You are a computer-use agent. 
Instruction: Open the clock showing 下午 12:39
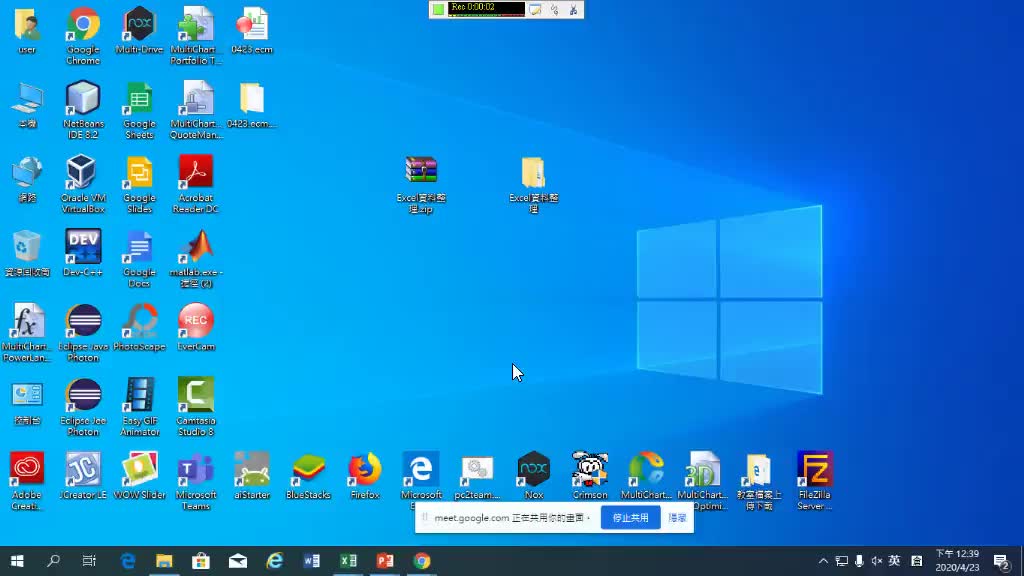click(x=957, y=561)
